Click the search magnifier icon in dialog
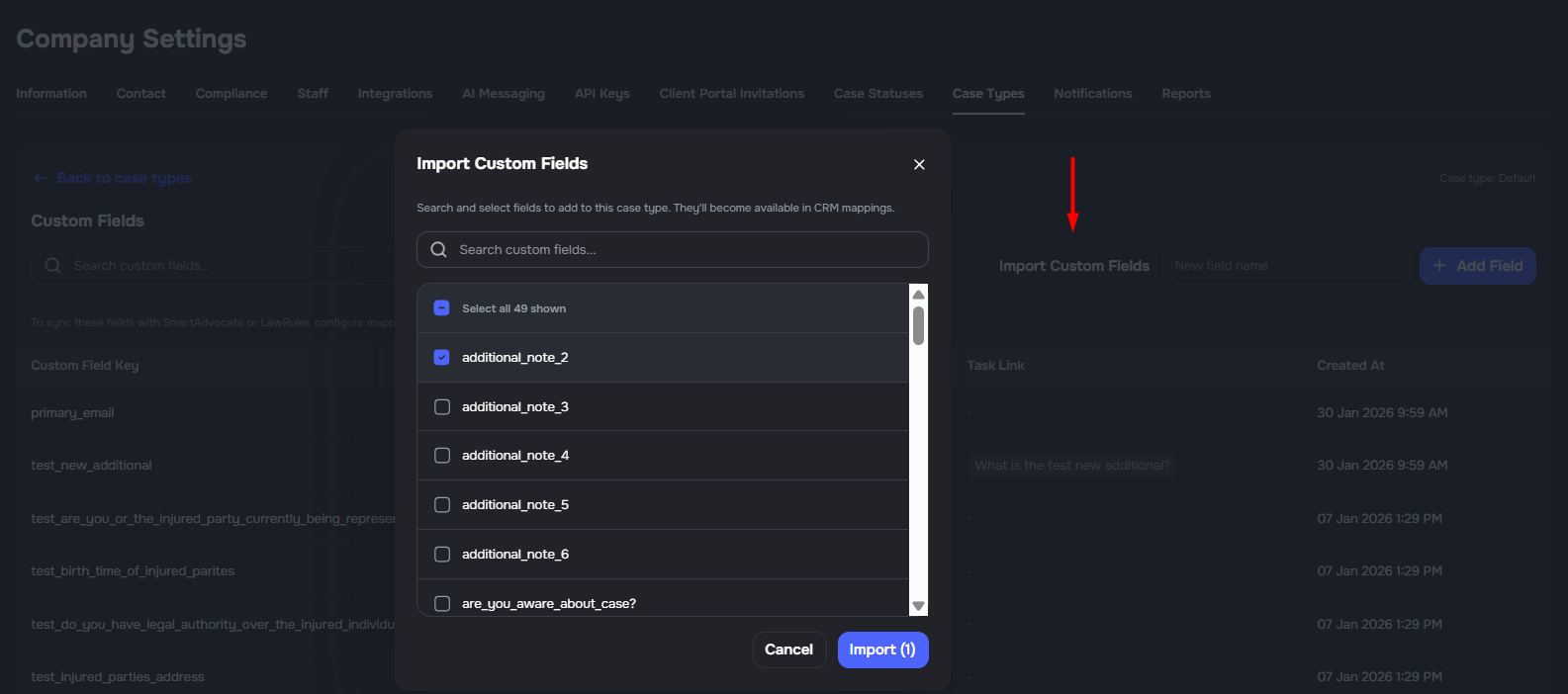1568x694 pixels. (x=439, y=250)
